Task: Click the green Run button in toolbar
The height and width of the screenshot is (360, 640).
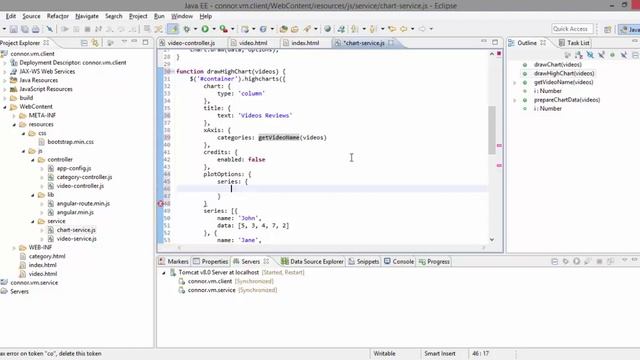Action: (x=205, y=29)
